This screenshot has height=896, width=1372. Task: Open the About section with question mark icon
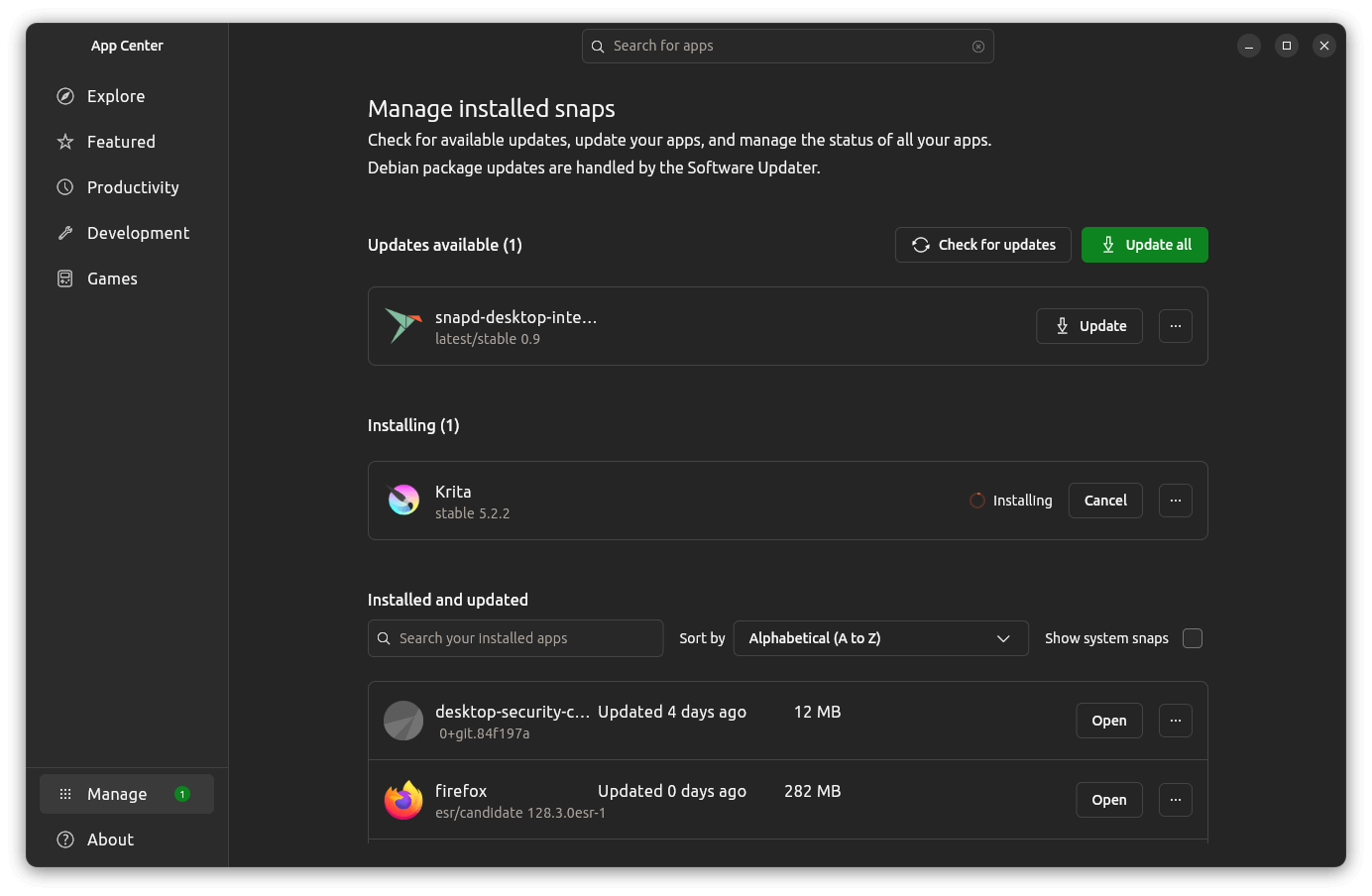[x=109, y=839]
